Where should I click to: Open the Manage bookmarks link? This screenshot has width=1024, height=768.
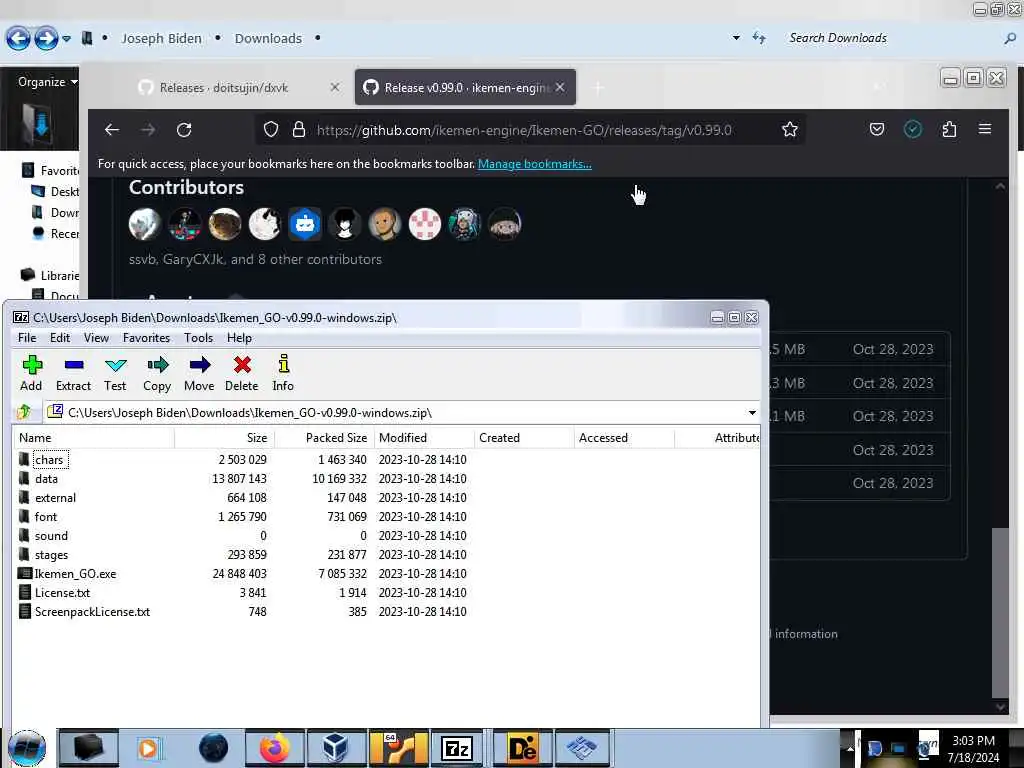coord(534,164)
